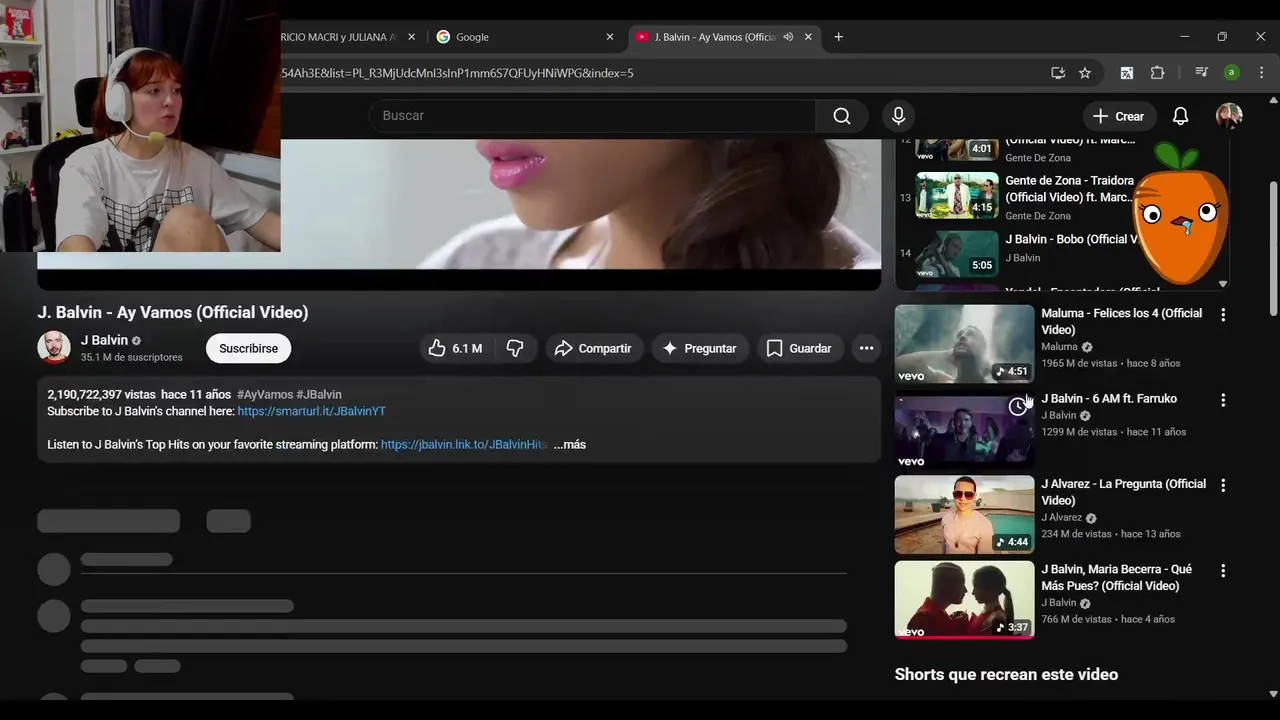The height and width of the screenshot is (720, 1280).
Task: Click the page vertical scrollbar thumb
Action: click(x=1273, y=248)
